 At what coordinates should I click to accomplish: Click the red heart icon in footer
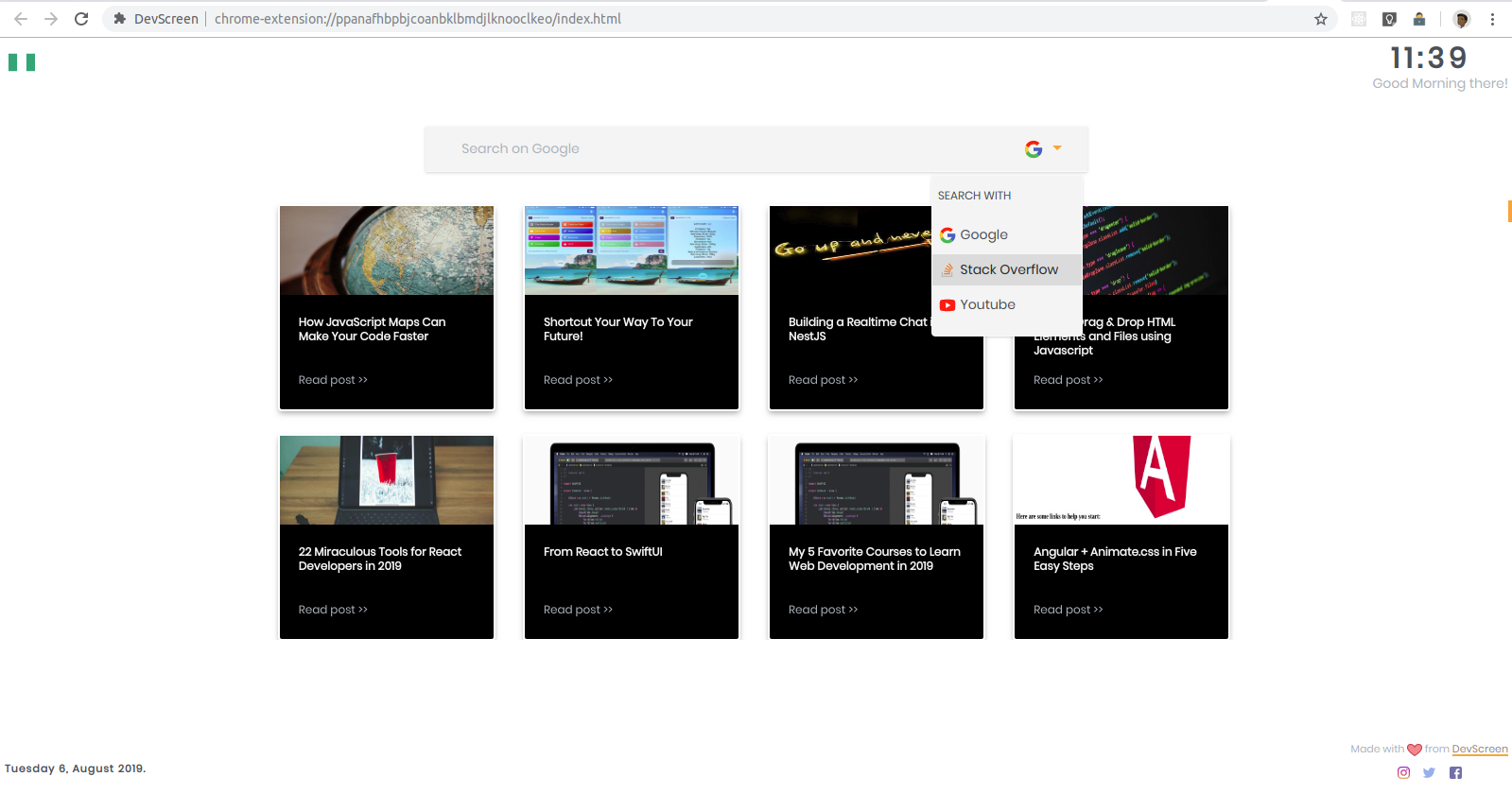[x=1415, y=750]
